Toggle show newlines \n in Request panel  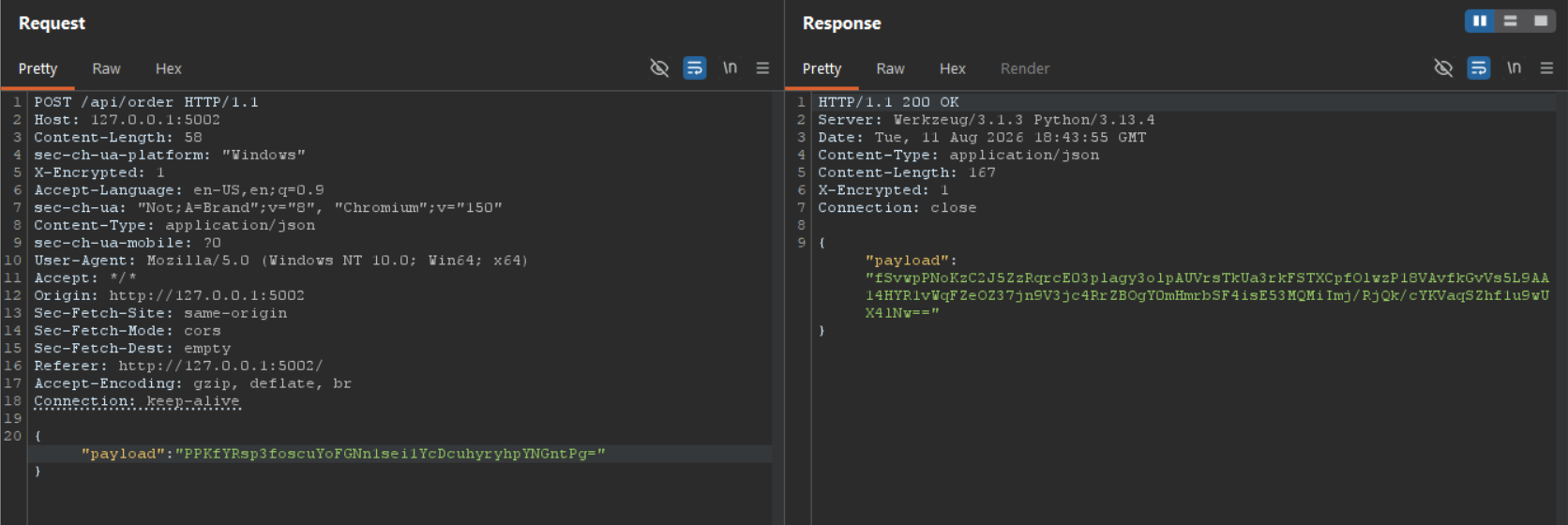pyautogui.click(x=730, y=67)
